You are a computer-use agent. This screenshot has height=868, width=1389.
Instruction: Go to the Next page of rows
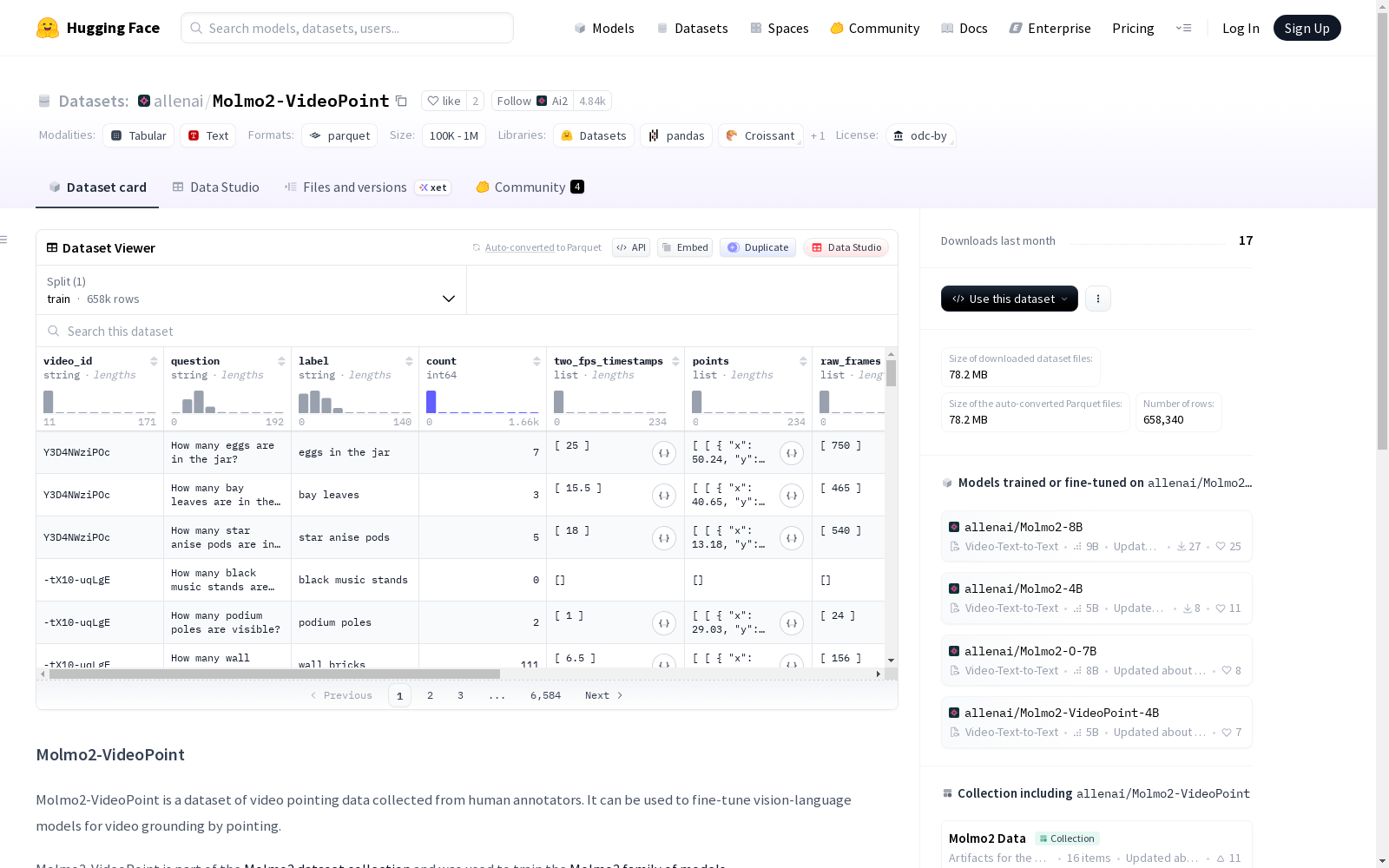click(x=604, y=695)
